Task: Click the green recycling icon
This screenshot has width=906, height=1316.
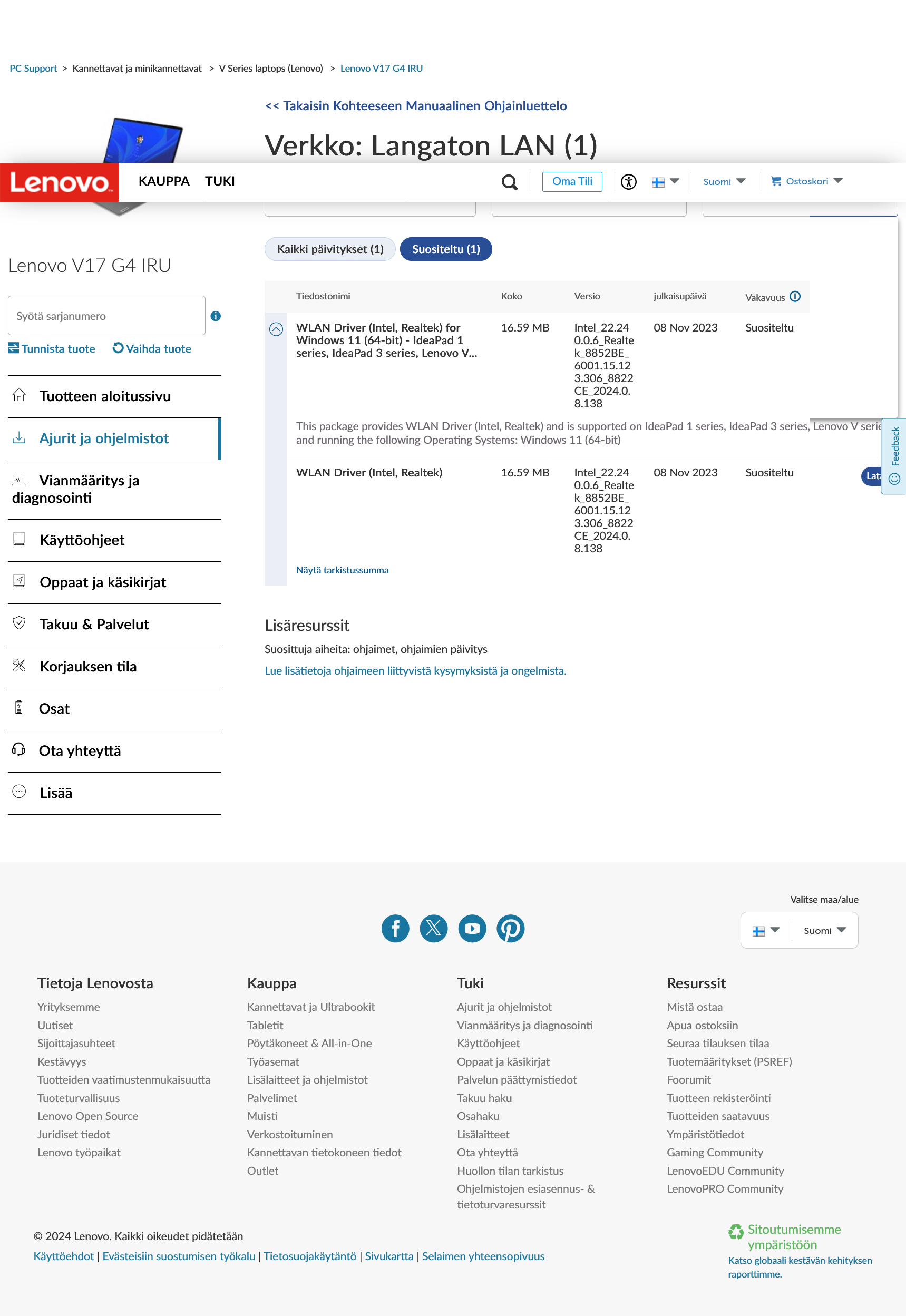Action: tap(736, 1232)
